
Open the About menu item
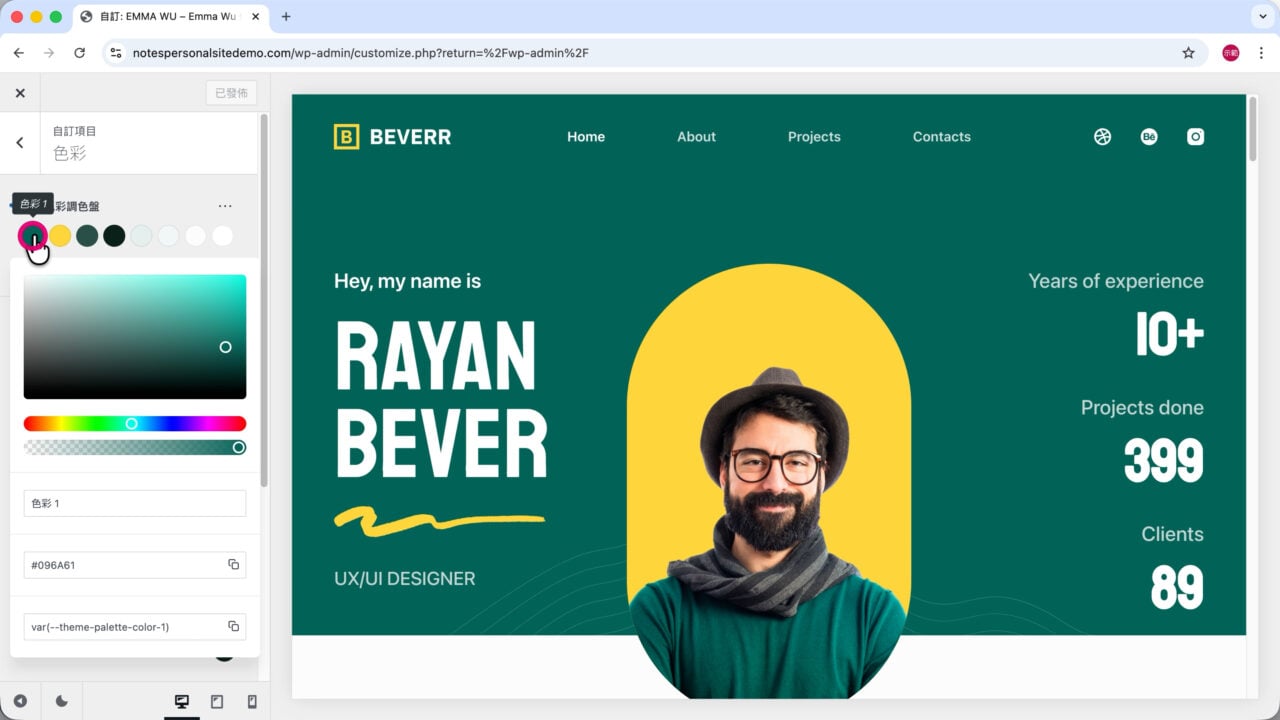pos(696,137)
